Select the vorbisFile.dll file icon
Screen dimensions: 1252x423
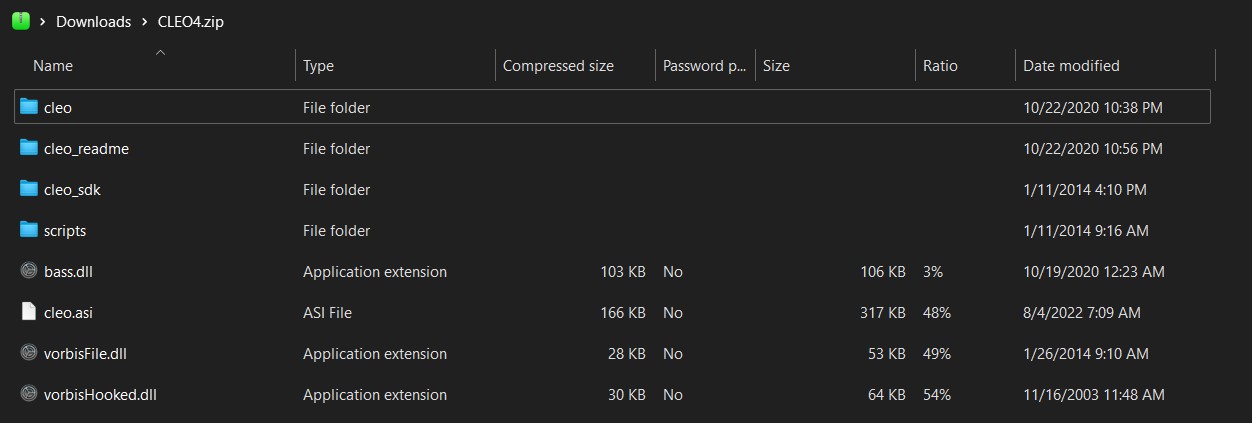(29, 353)
